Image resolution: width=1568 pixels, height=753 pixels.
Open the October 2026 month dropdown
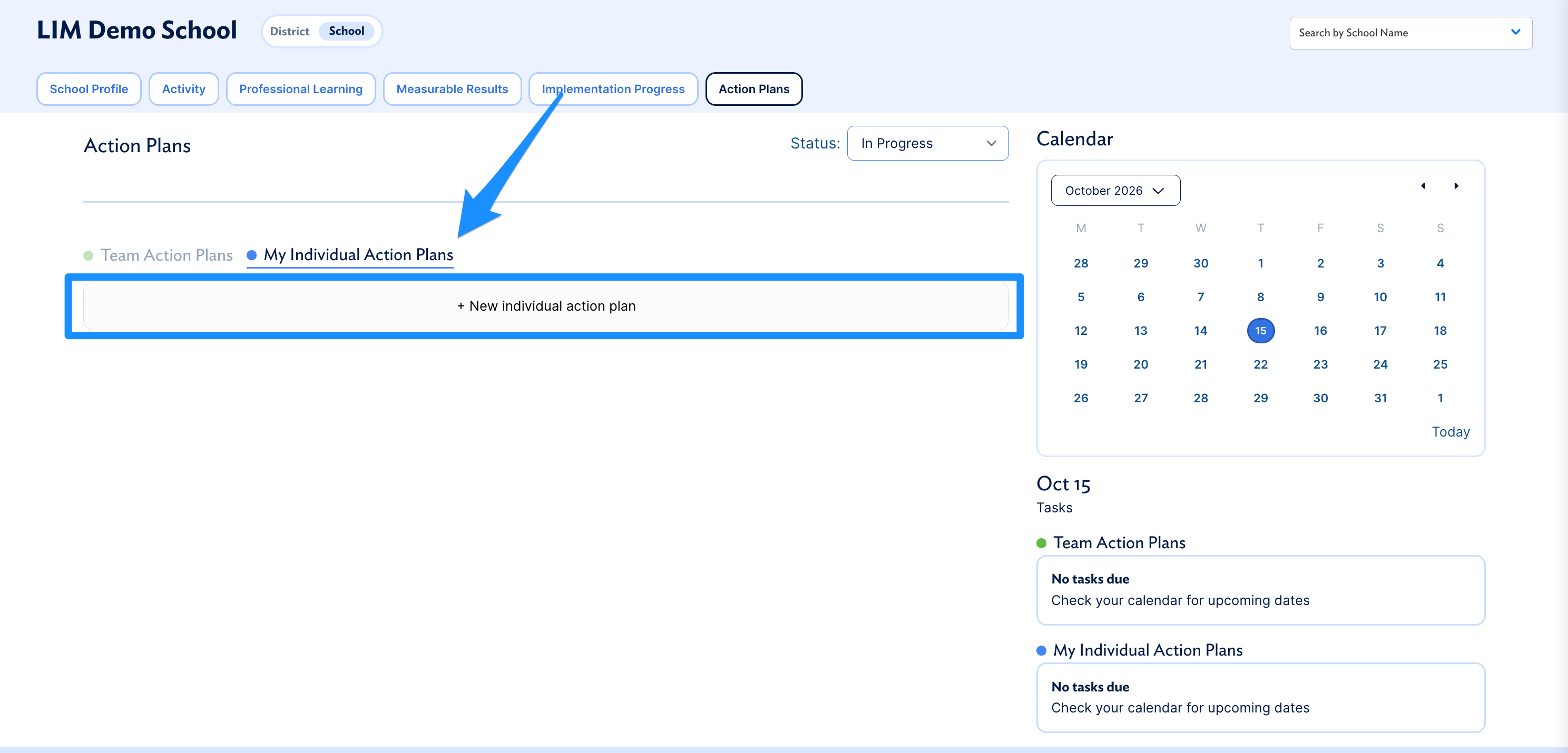pos(1115,191)
